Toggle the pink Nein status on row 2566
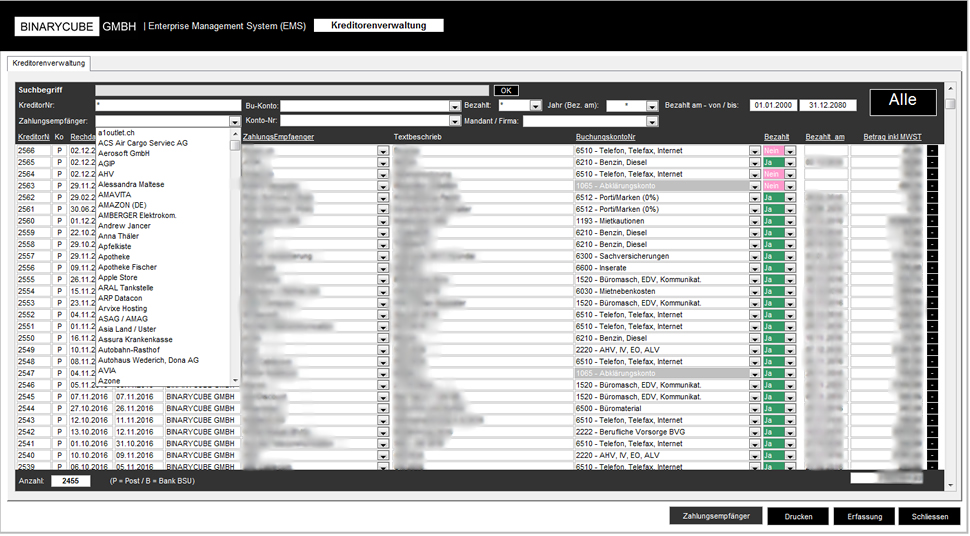This screenshot has width=970, height=536. point(772,150)
